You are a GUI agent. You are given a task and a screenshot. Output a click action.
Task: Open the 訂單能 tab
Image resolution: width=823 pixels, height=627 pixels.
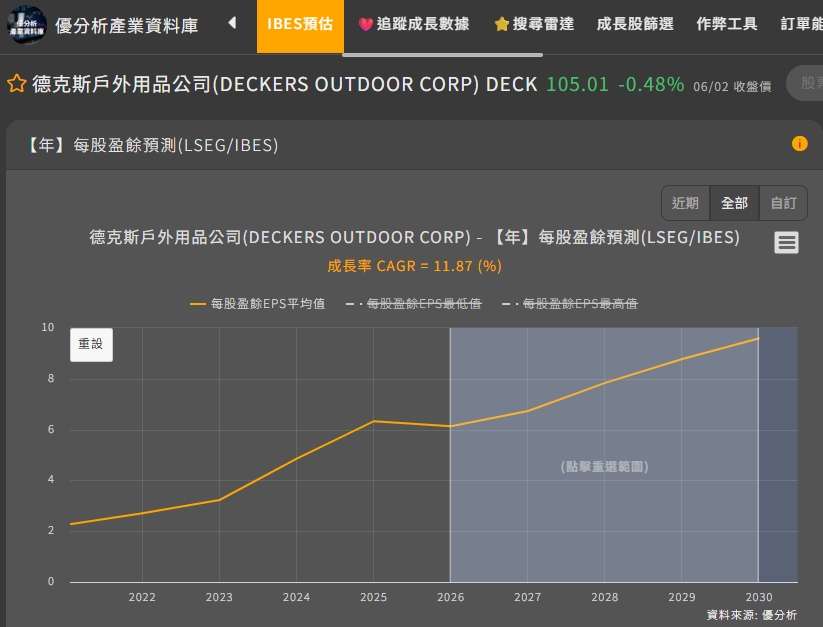click(x=801, y=24)
